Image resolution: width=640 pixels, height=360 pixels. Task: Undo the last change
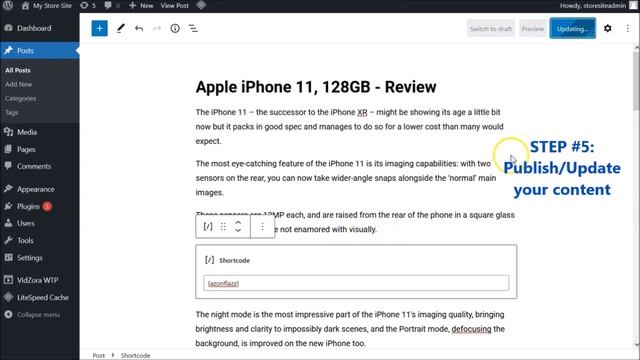(x=139, y=29)
